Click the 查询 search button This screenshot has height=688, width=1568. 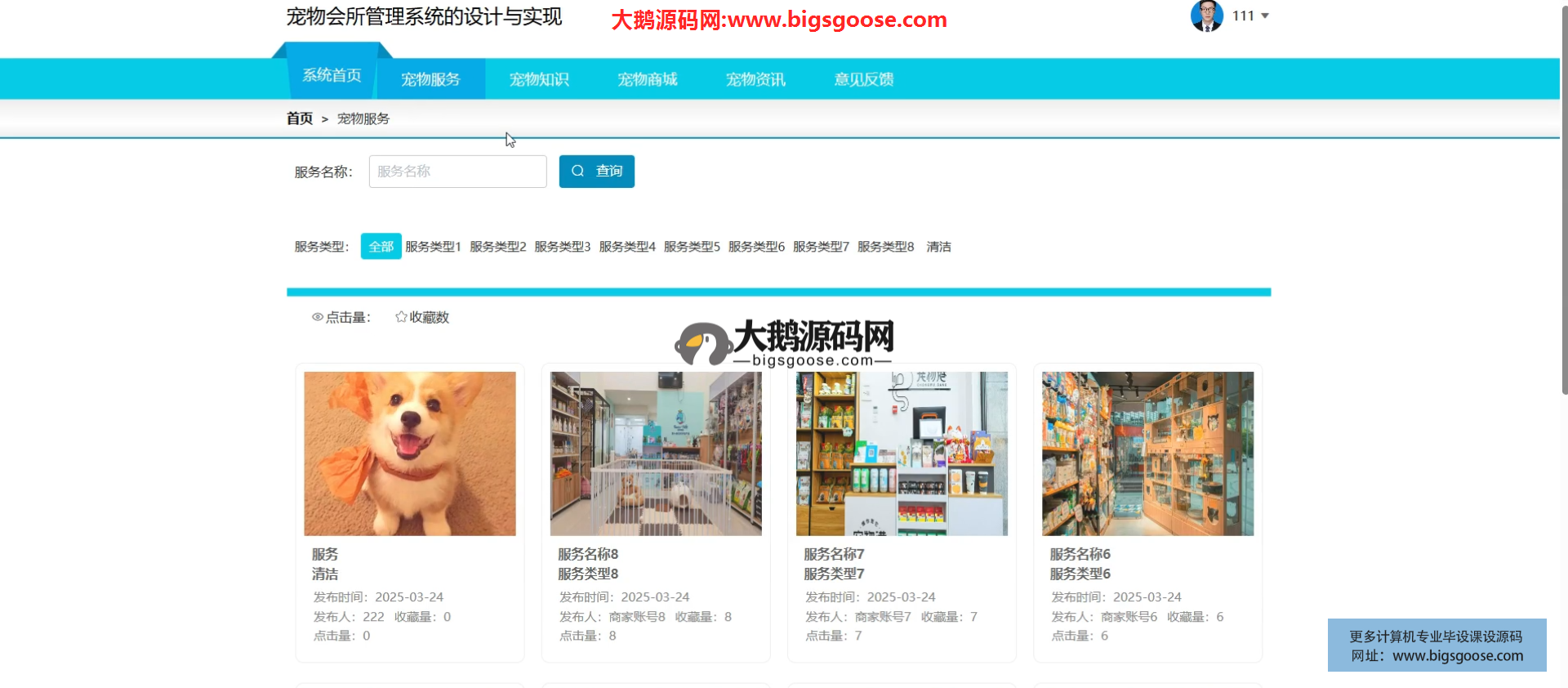(597, 172)
